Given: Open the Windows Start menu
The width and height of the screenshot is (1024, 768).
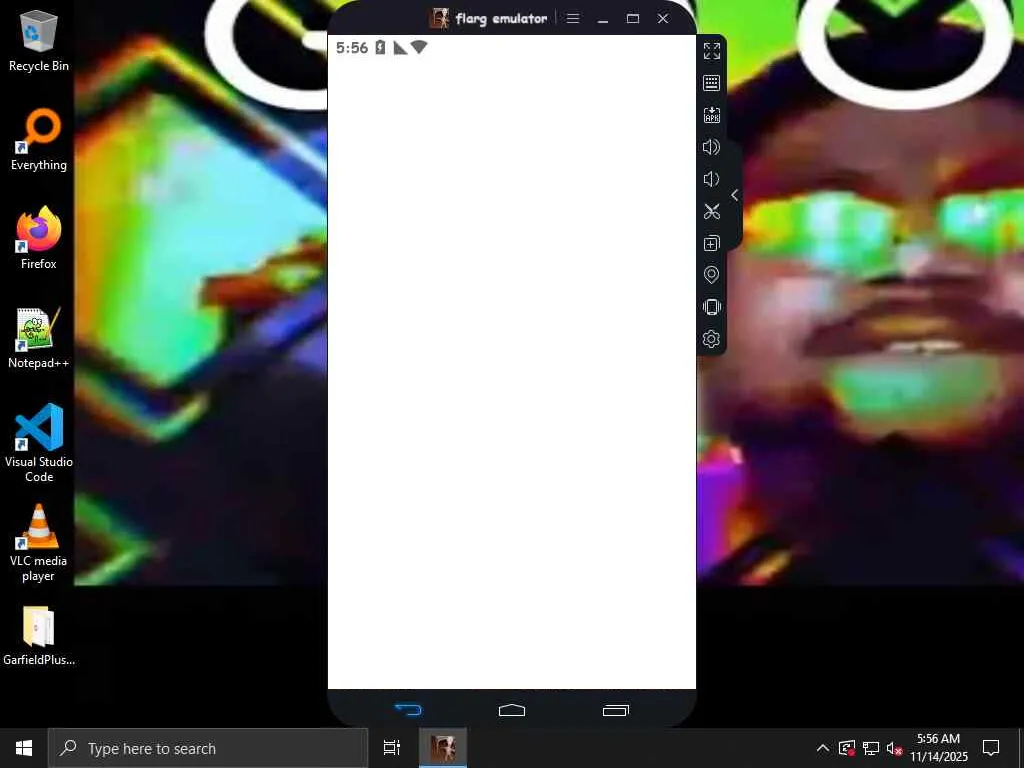Looking at the screenshot, I should (x=24, y=748).
